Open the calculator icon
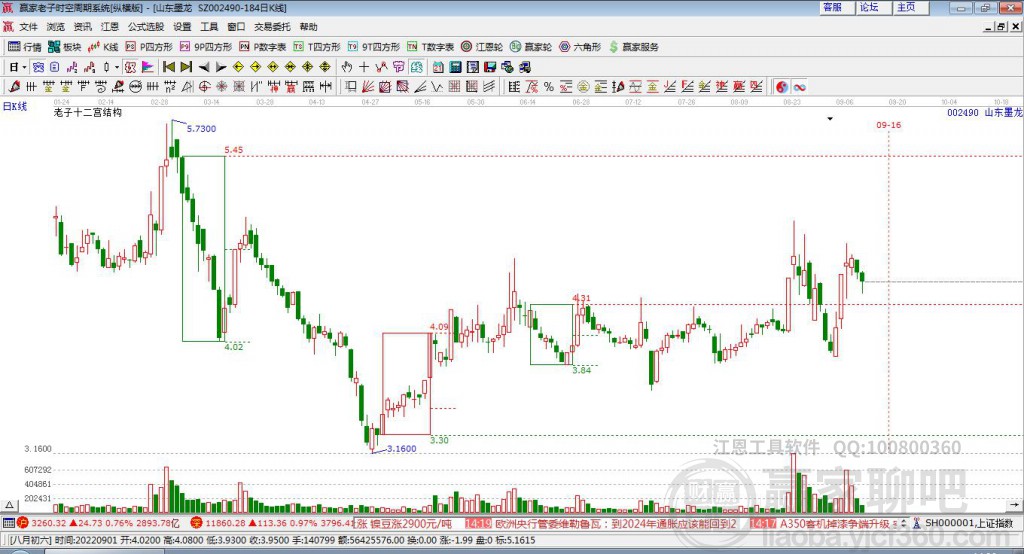The height and width of the screenshot is (554, 1024). (x=455, y=67)
